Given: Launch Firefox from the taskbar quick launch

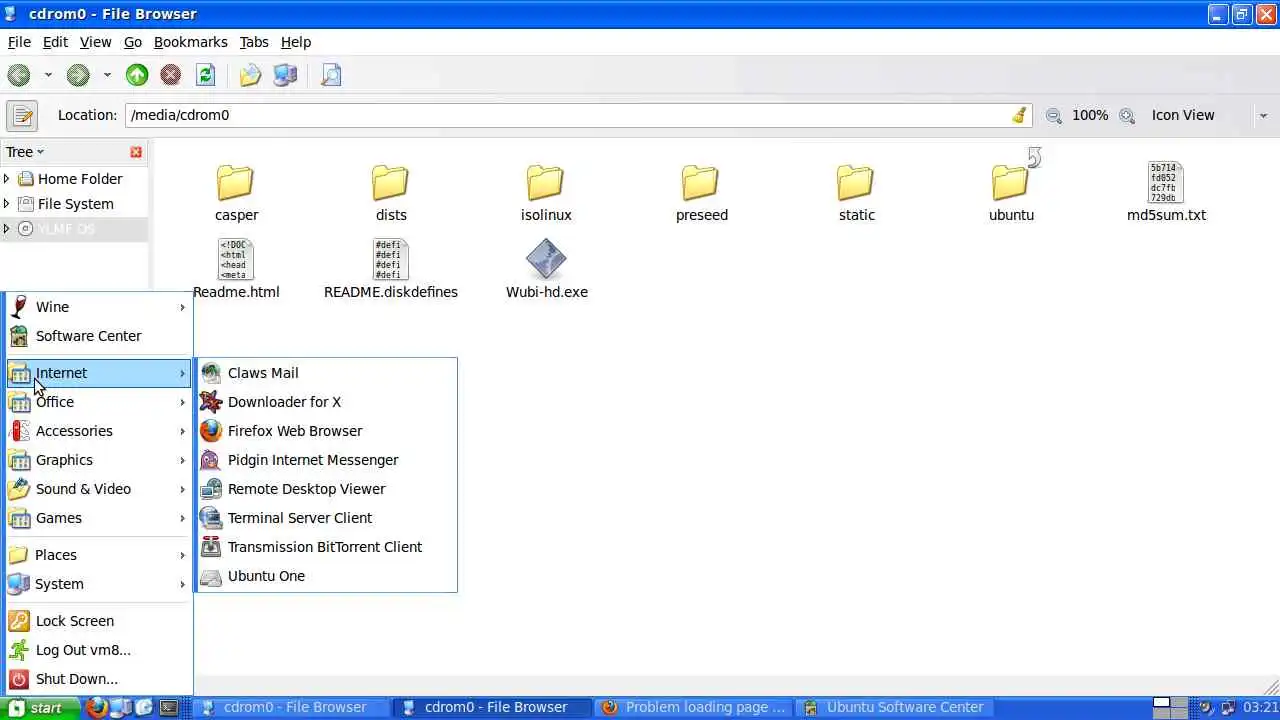Looking at the screenshot, I should point(96,707).
